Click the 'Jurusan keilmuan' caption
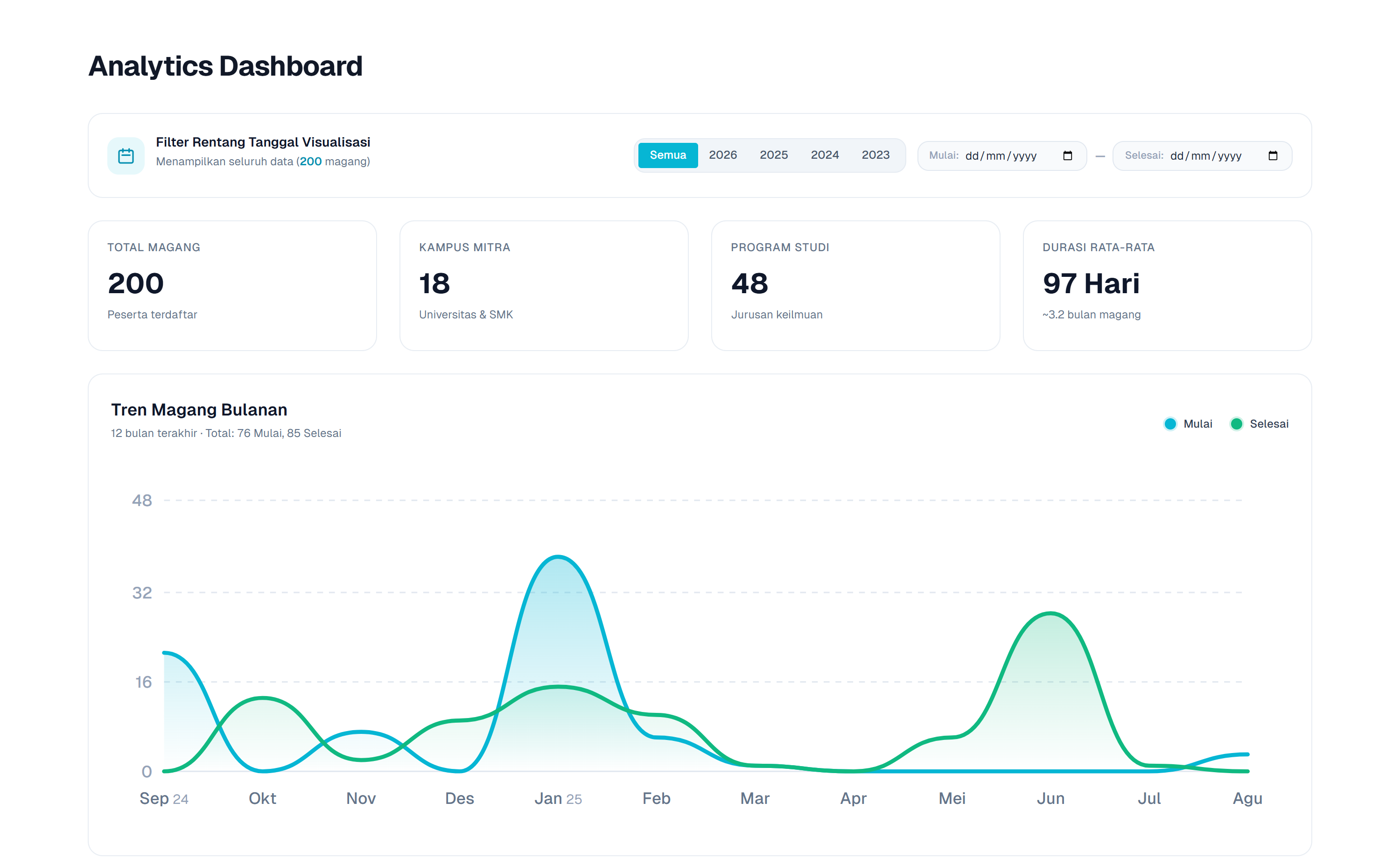 (x=776, y=314)
